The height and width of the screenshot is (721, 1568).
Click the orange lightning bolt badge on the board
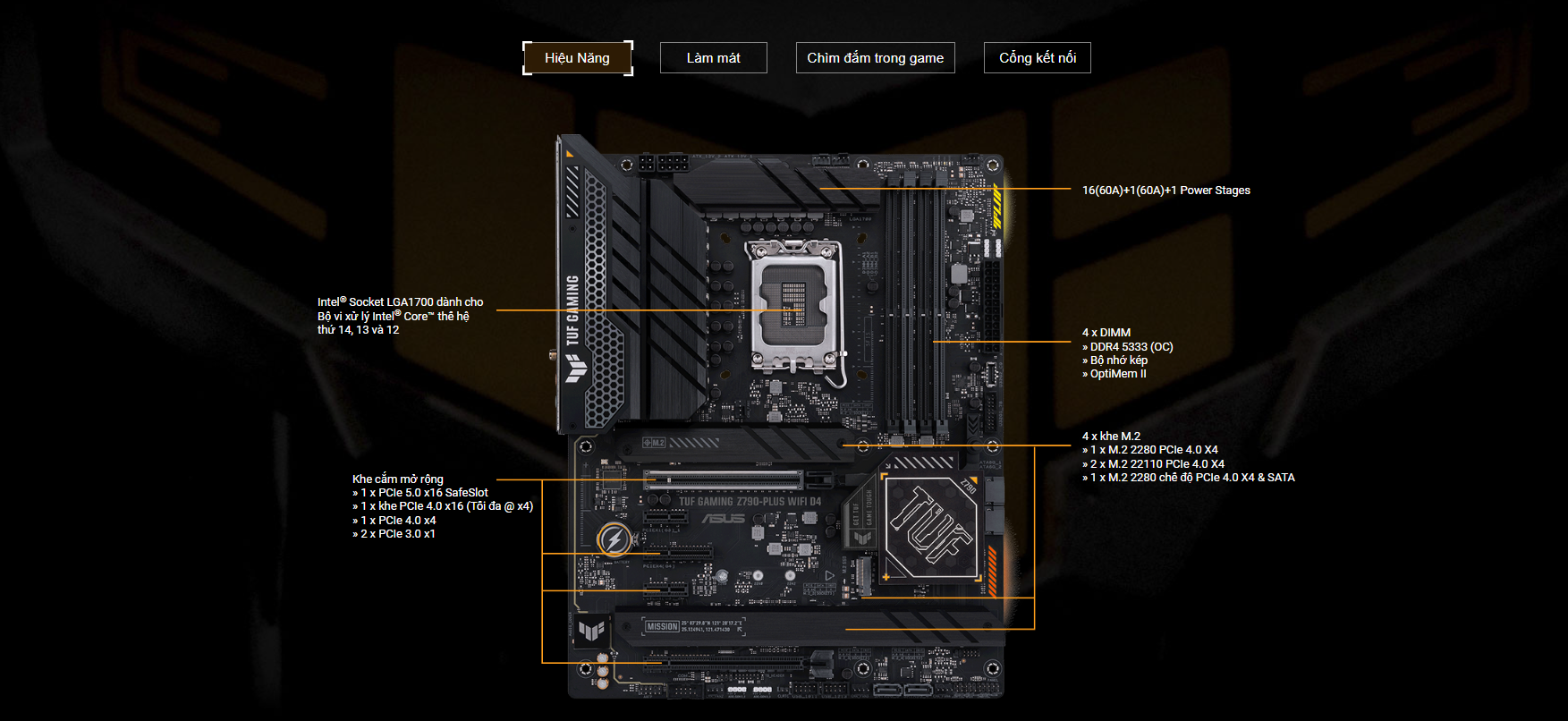click(614, 539)
